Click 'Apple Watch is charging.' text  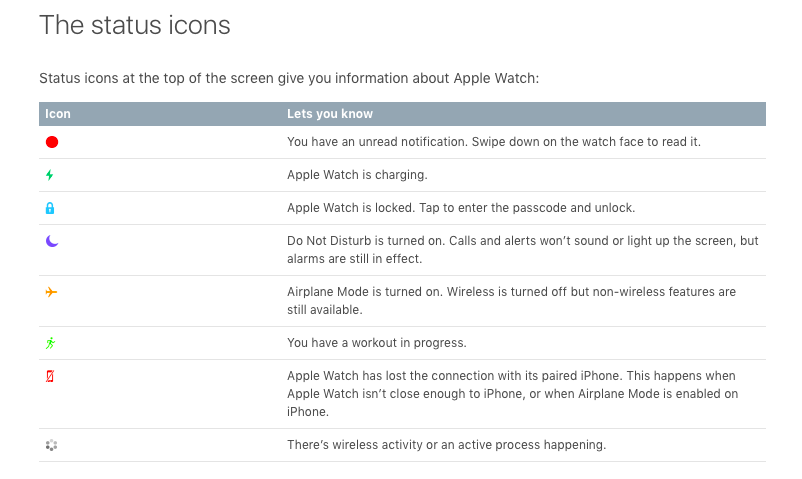pos(357,175)
